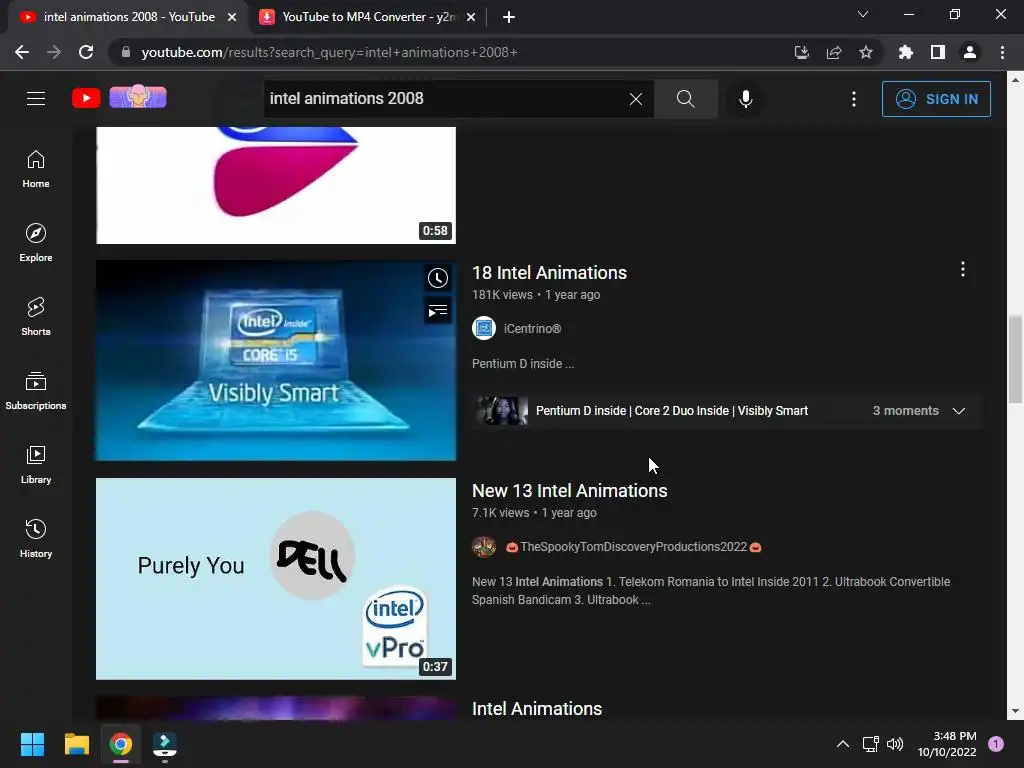The width and height of the screenshot is (1024, 768).
Task: Click the magnifier search button
Action: click(x=686, y=99)
